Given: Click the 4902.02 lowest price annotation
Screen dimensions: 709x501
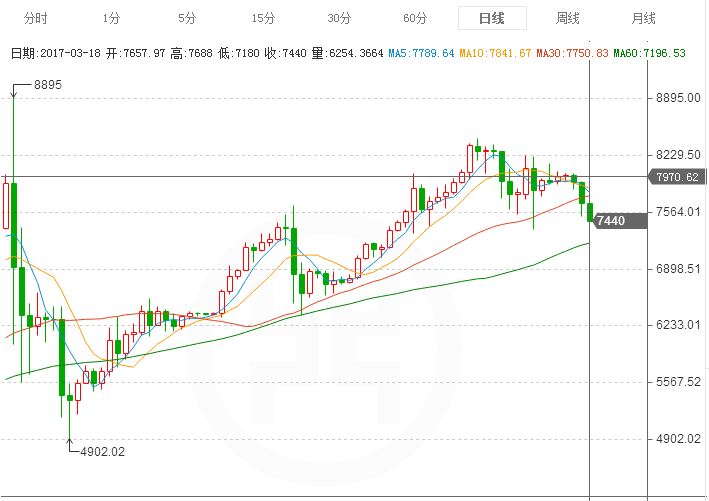Looking at the screenshot, I should pos(103,452).
